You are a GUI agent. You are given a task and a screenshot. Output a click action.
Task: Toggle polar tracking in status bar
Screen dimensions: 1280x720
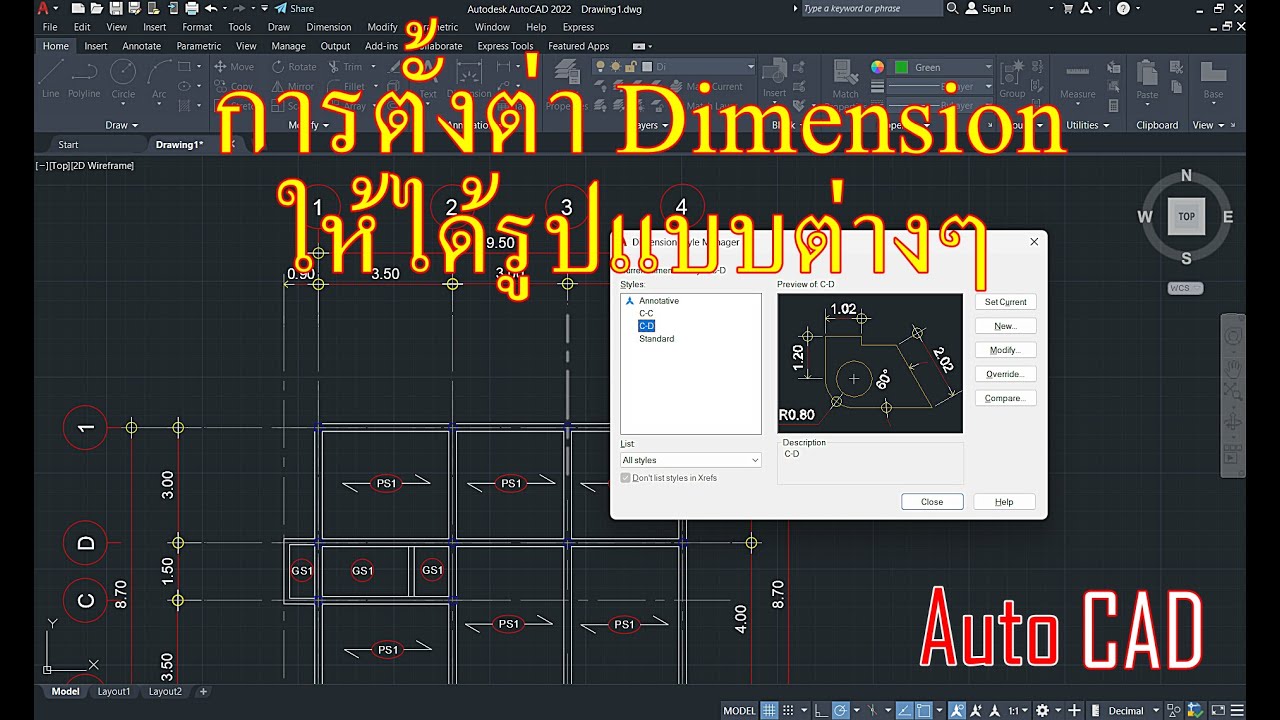tap(843, 711)
